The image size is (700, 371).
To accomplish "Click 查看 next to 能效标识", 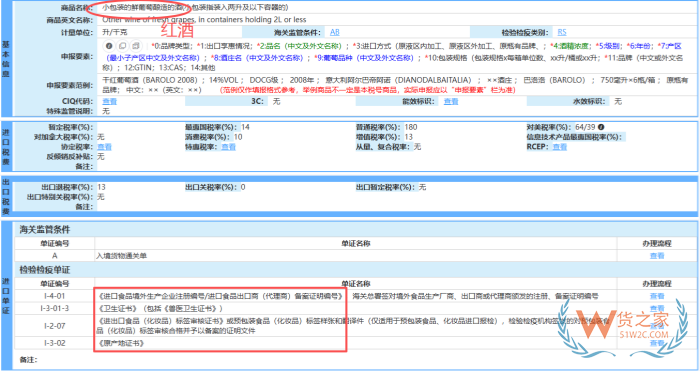I will point(451,101).
